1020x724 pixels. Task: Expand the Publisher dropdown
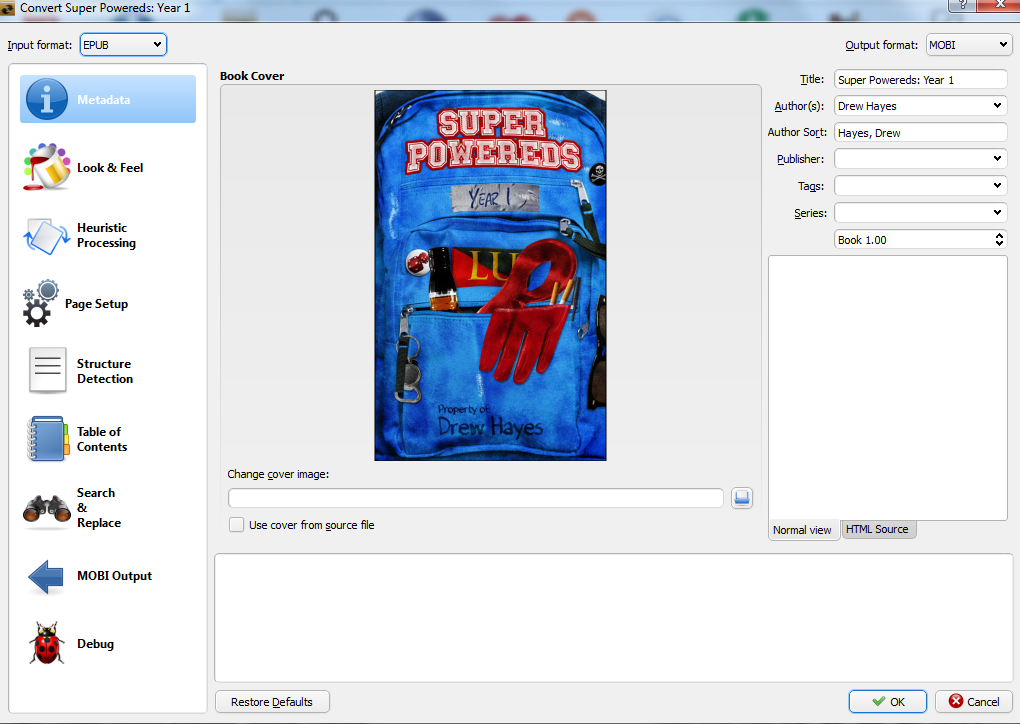click(997, 159)
